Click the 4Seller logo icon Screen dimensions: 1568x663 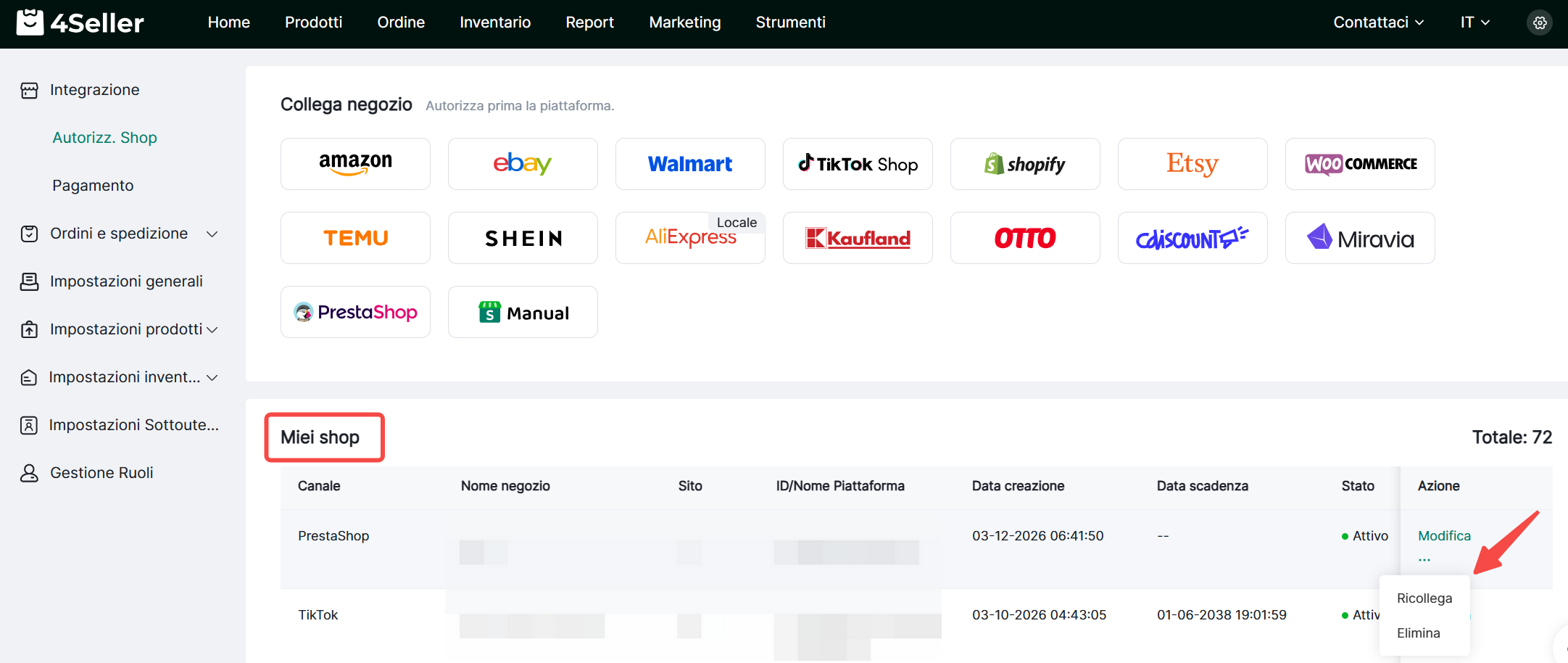(30, 22)
